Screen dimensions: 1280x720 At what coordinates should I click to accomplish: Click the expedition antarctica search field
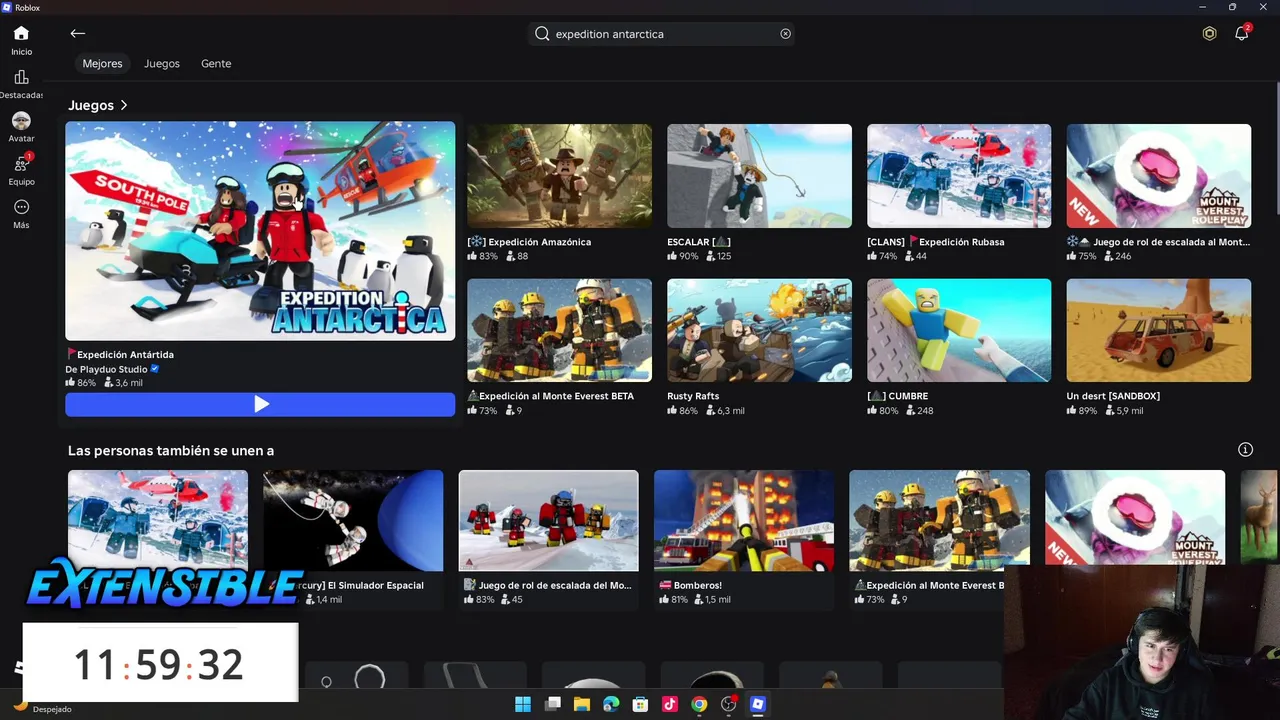point(661,34)
